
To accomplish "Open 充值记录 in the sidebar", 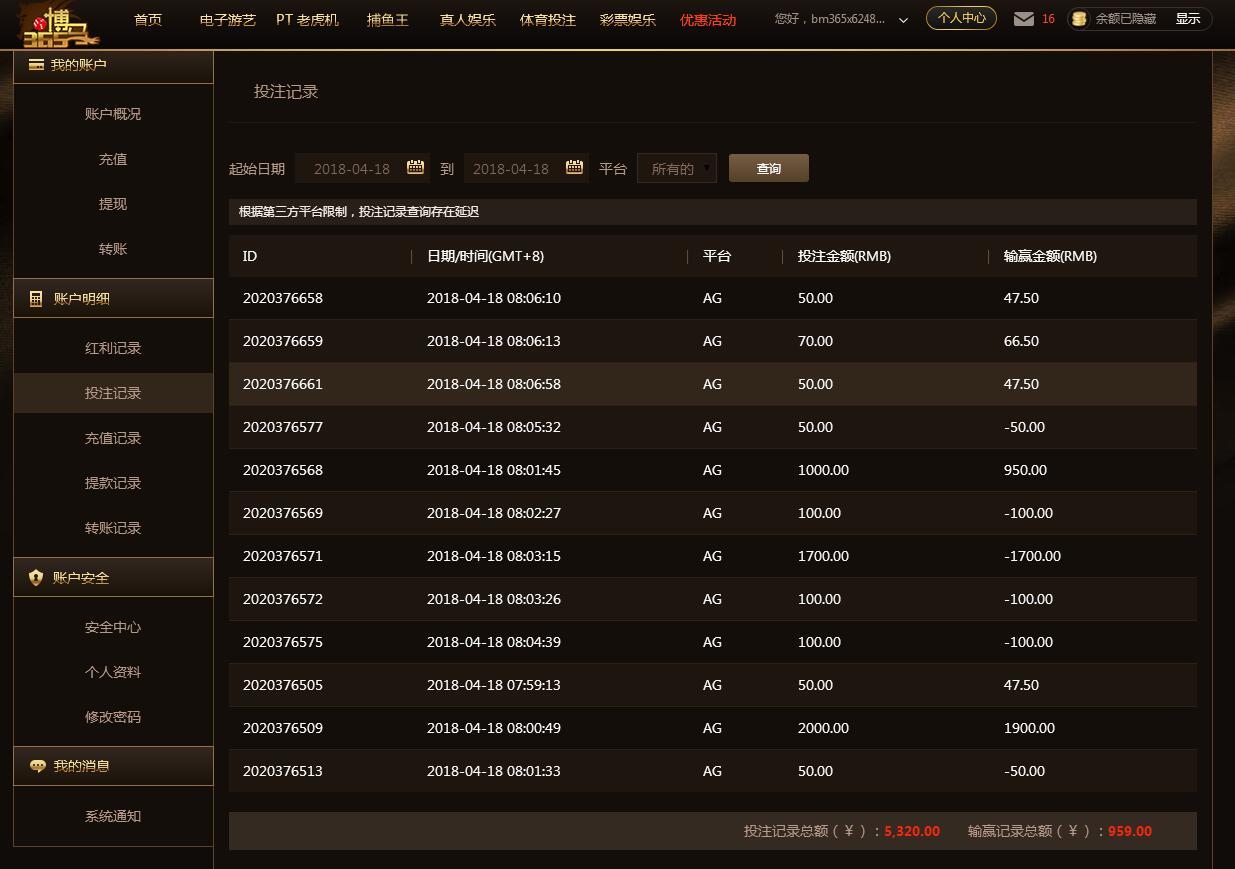I will [x=113, y=438].
